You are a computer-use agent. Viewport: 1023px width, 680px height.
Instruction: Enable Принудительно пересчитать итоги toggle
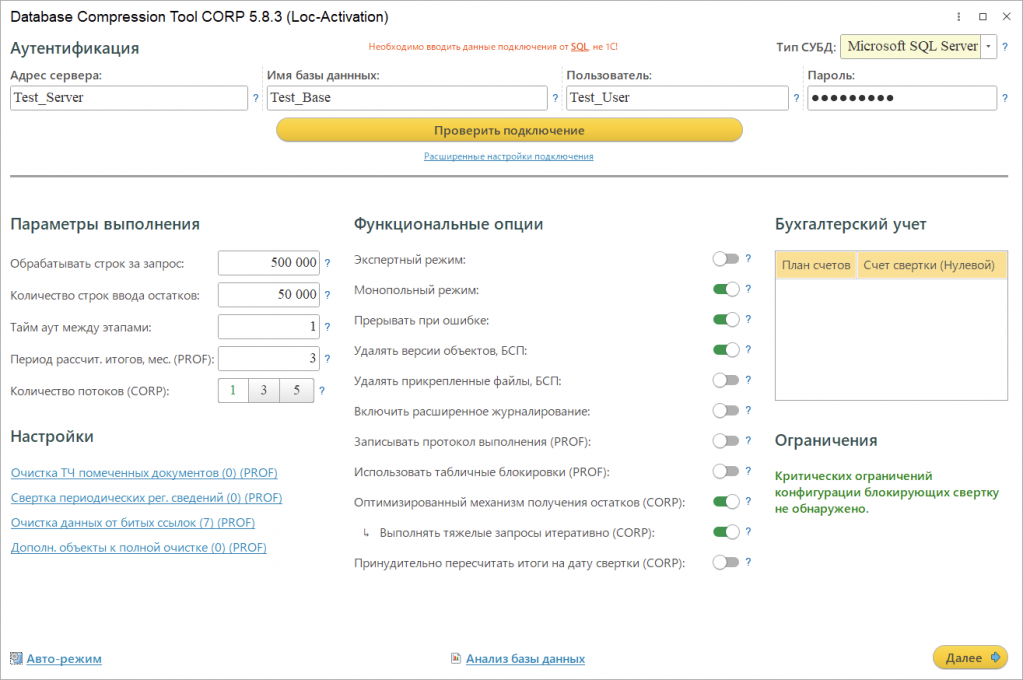(725, 563)
